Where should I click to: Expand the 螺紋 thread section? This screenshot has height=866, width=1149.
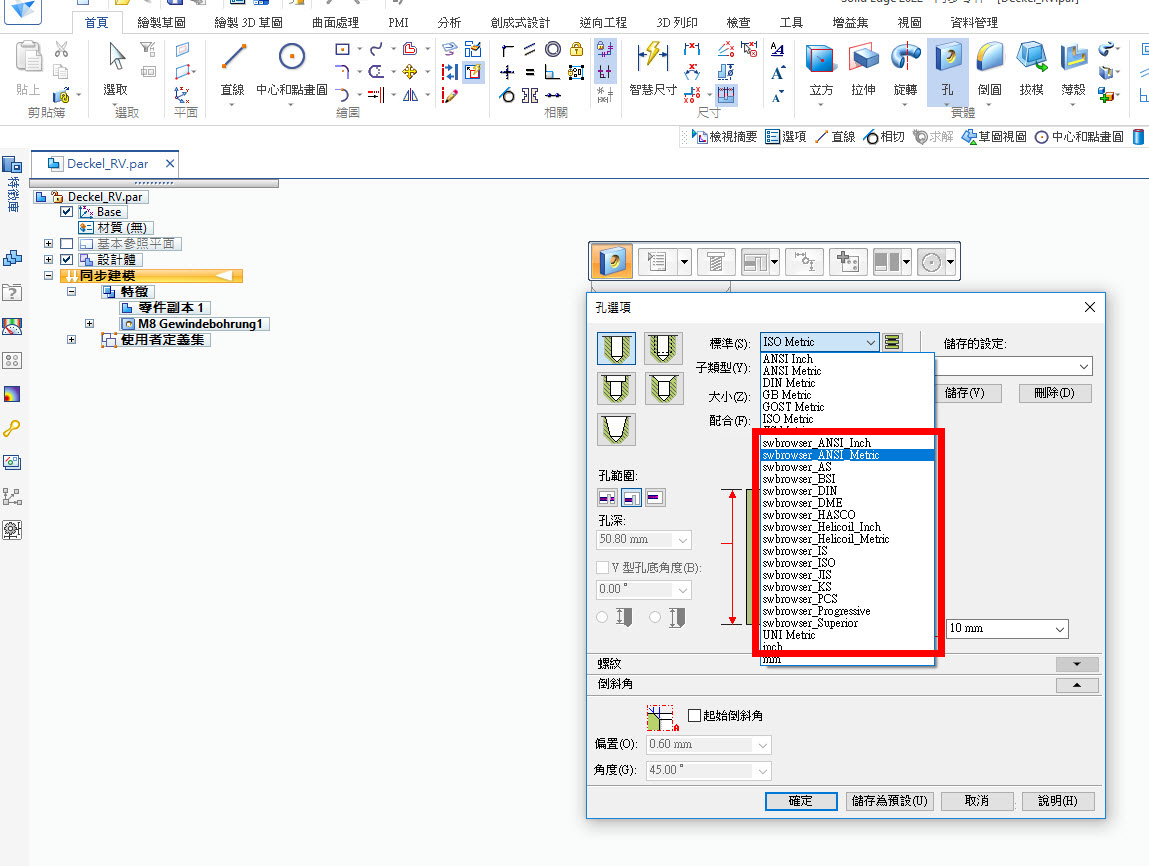(1076, 664)
